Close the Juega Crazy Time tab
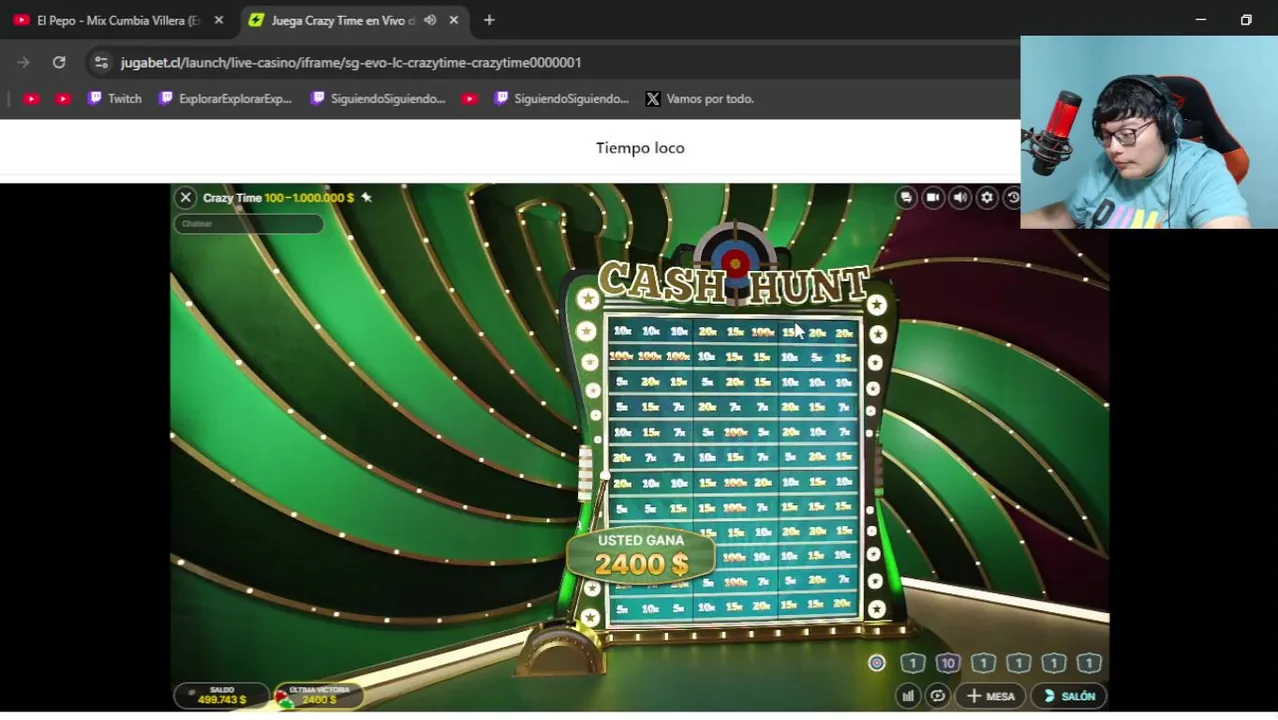The width and height of the screenshot is (1278, 720). click(454, 20)
